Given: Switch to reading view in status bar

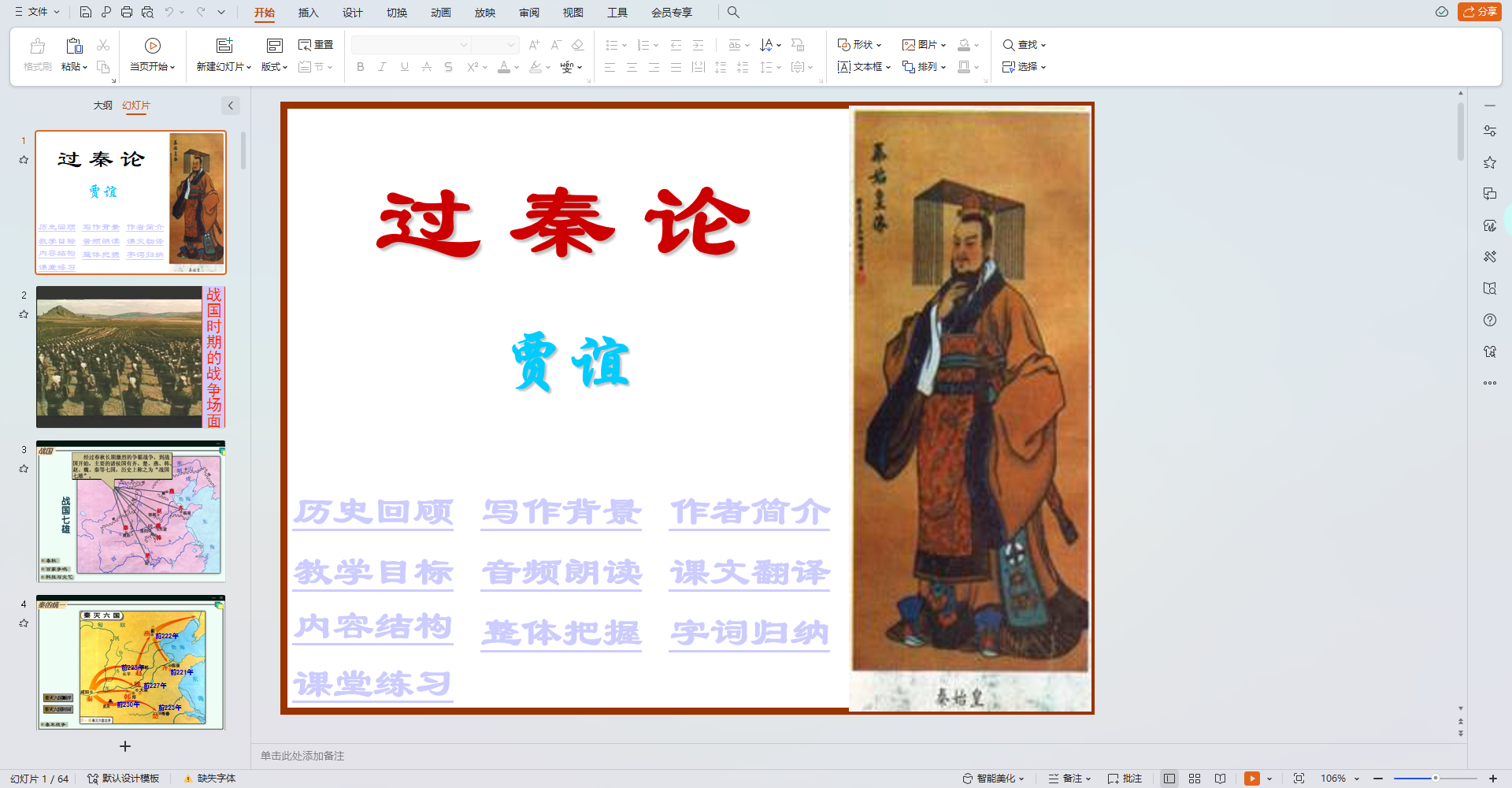Looking at the screenshot, I should coord(1220,779).
